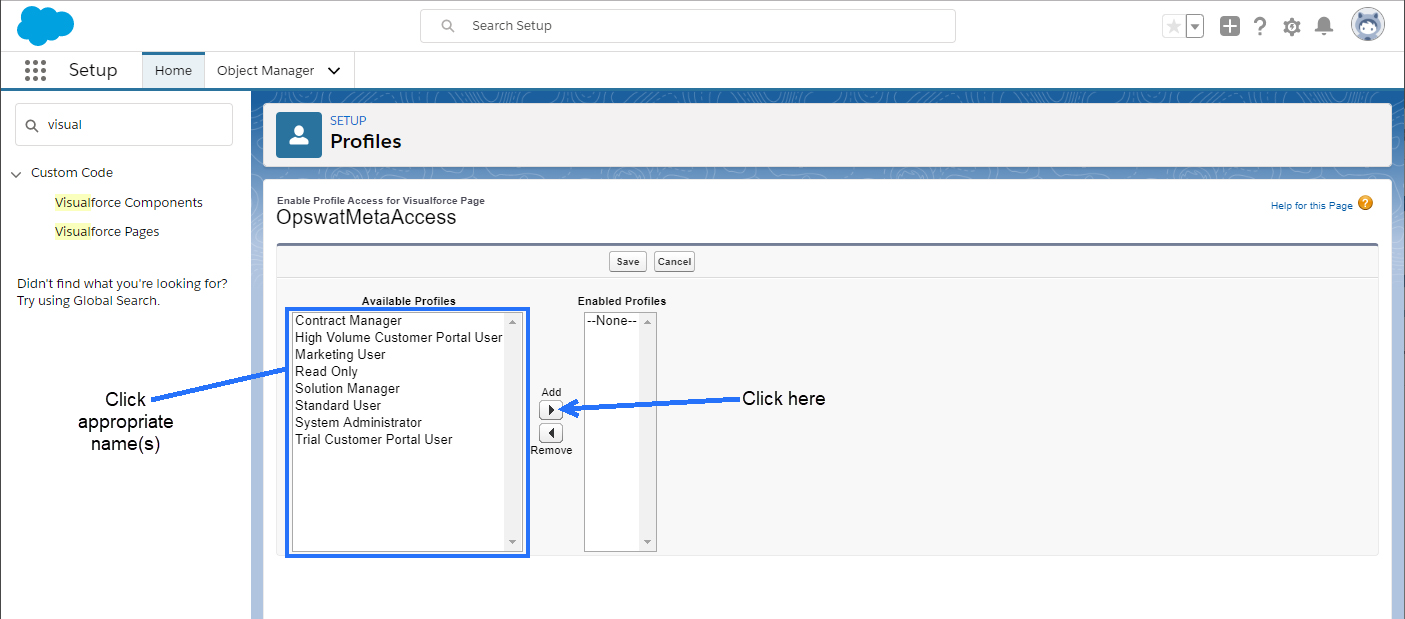The width and height of the screenshot is (1405, 619).
Task: Click the Enabled Profiles list scrollbar
Action: [648, 431]
